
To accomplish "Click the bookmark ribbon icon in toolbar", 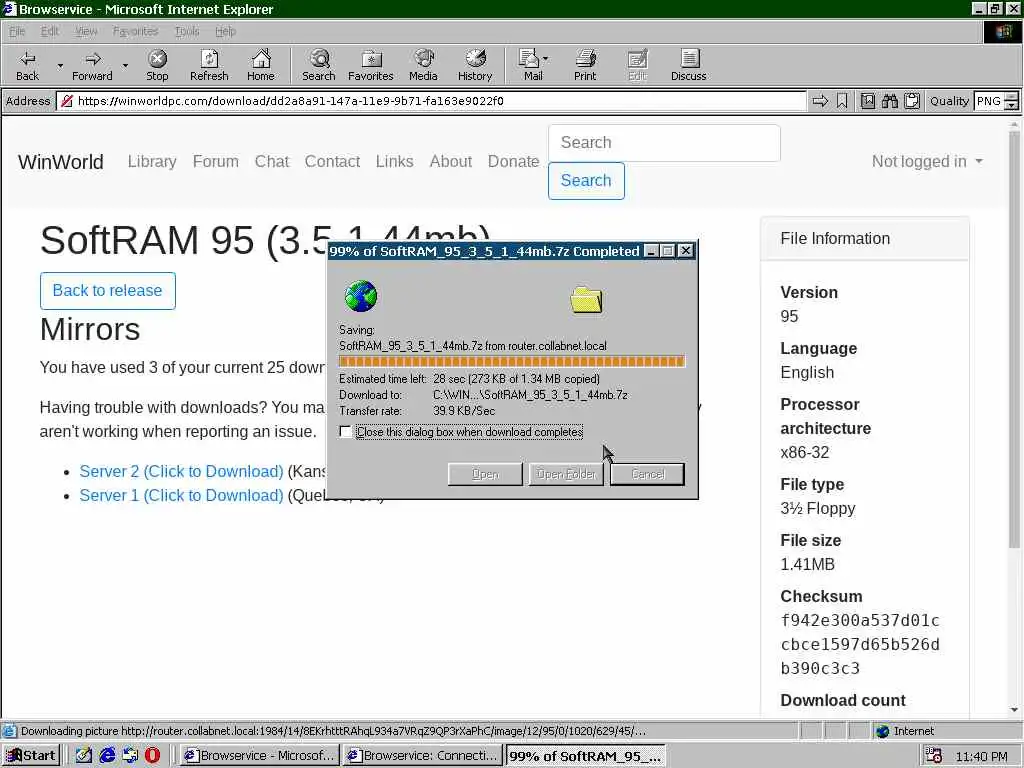I will point(842,101).
